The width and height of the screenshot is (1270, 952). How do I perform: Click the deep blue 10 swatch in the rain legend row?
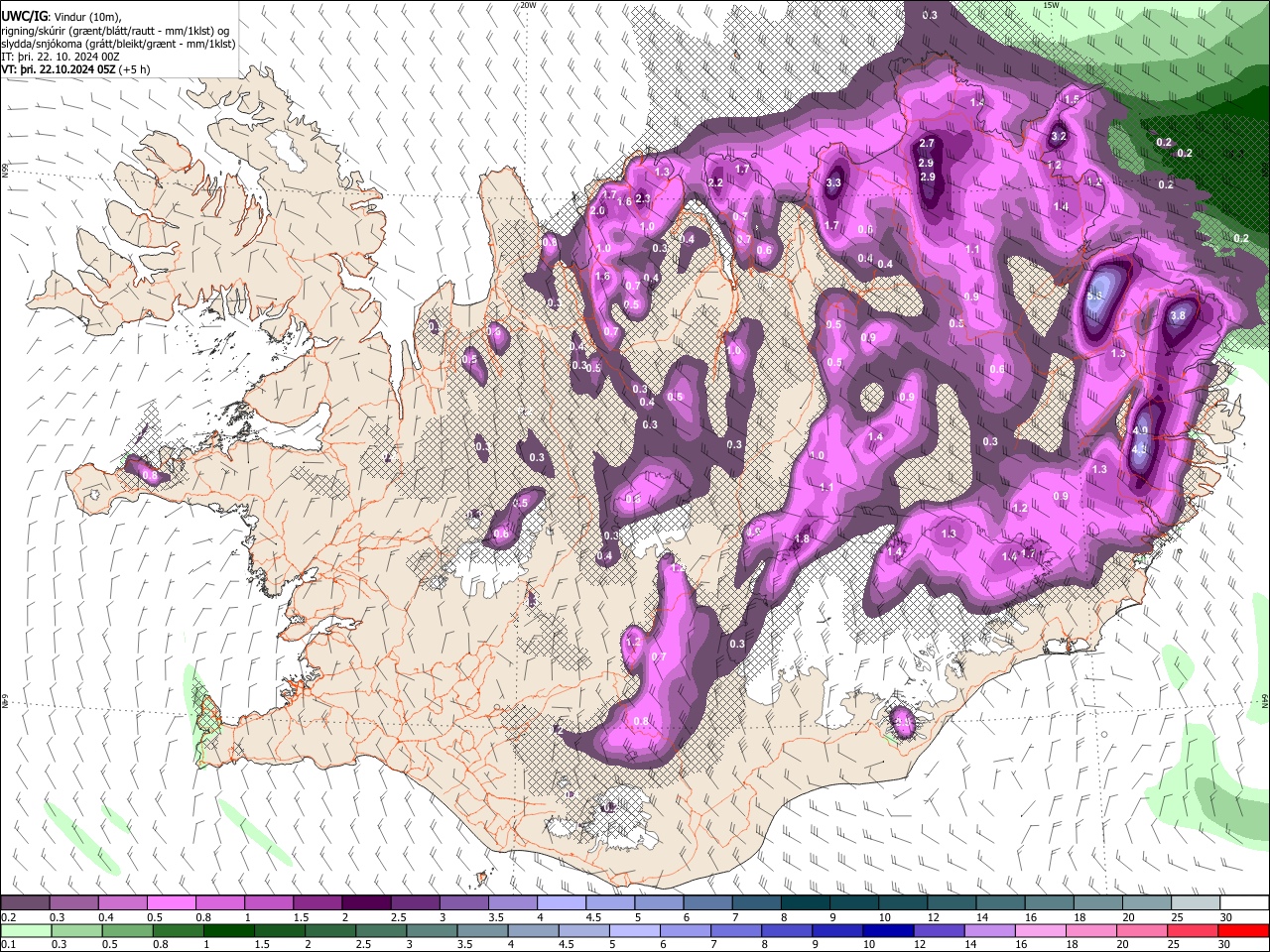click(x=889, y=930)
